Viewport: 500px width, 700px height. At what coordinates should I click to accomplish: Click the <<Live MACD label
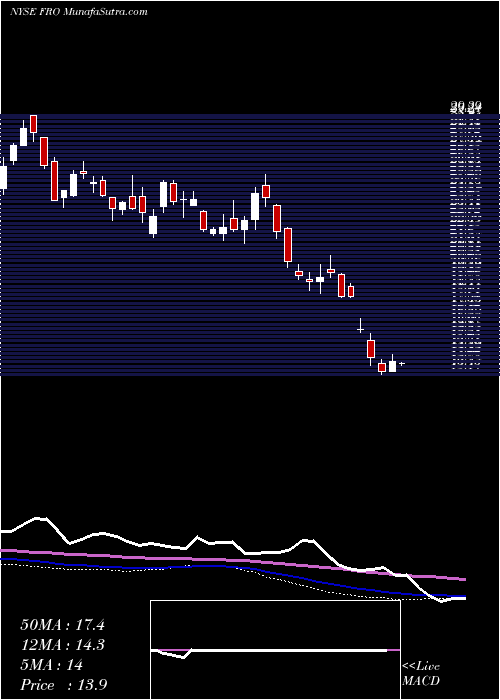[x=421, y=674]
